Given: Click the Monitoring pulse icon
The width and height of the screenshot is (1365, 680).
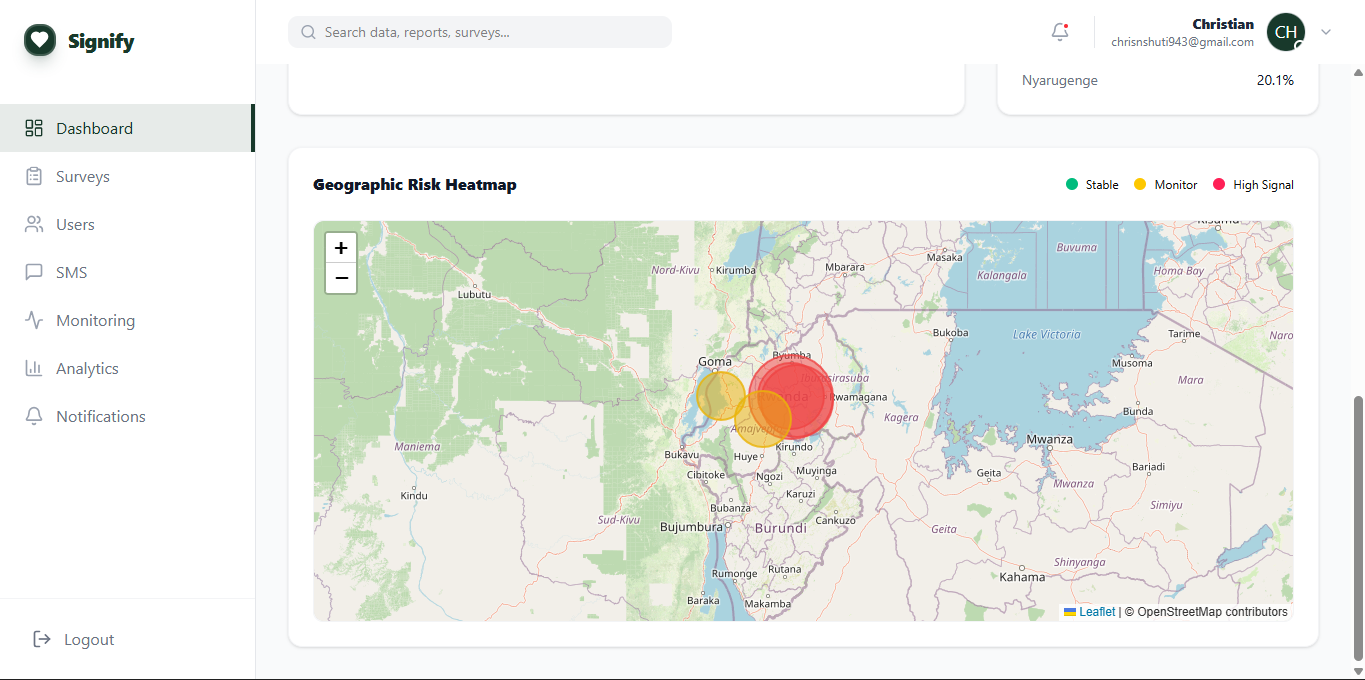Looking at the screenshot, I should pos(34,320).
